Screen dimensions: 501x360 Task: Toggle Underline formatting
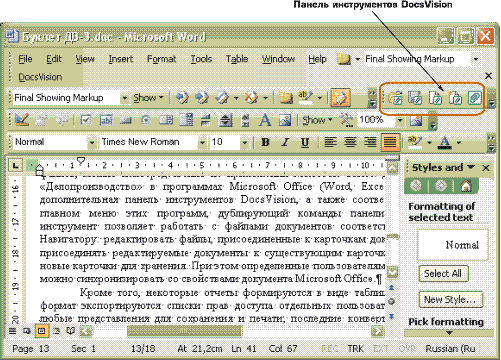pos(304,142)
